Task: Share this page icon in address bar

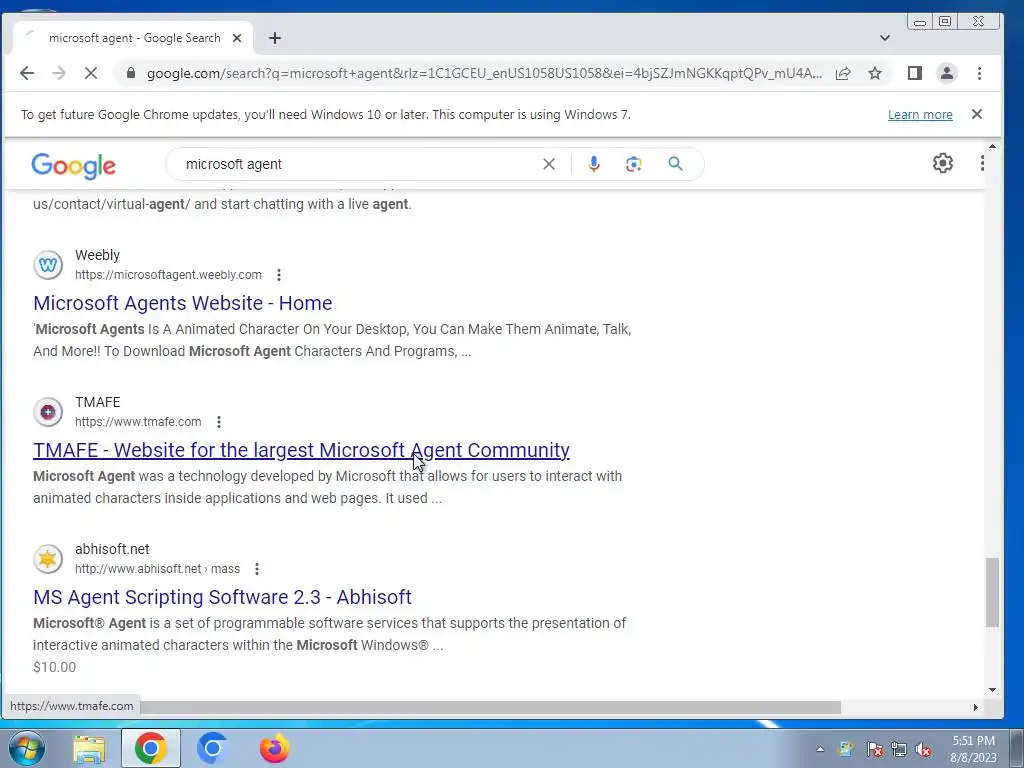Action: tap(843, 73)
